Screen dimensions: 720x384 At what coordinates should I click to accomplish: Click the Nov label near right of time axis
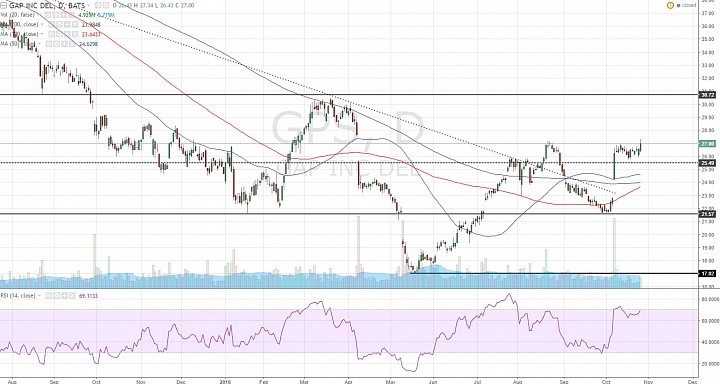tap(648, 381)
